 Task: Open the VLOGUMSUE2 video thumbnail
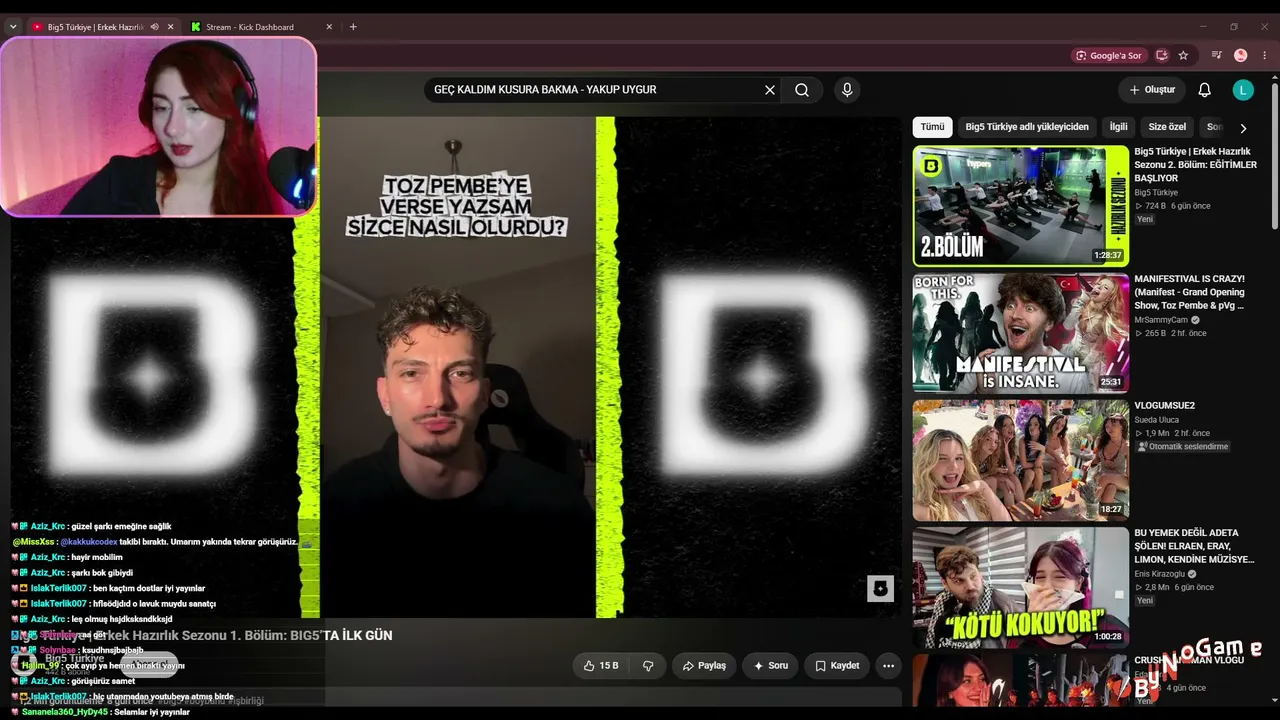click(x=1021, y=460)
